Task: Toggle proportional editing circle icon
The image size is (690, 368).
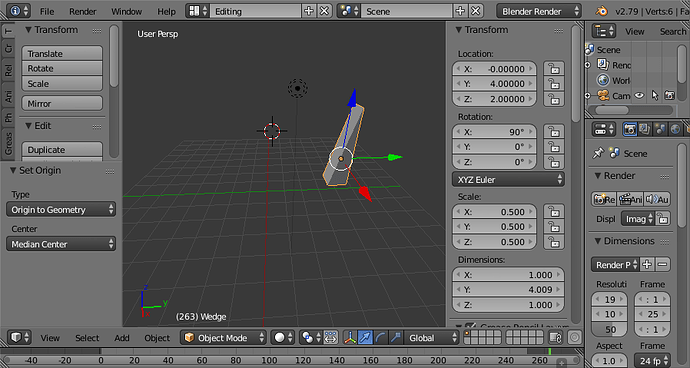Action: click(574, 338)
